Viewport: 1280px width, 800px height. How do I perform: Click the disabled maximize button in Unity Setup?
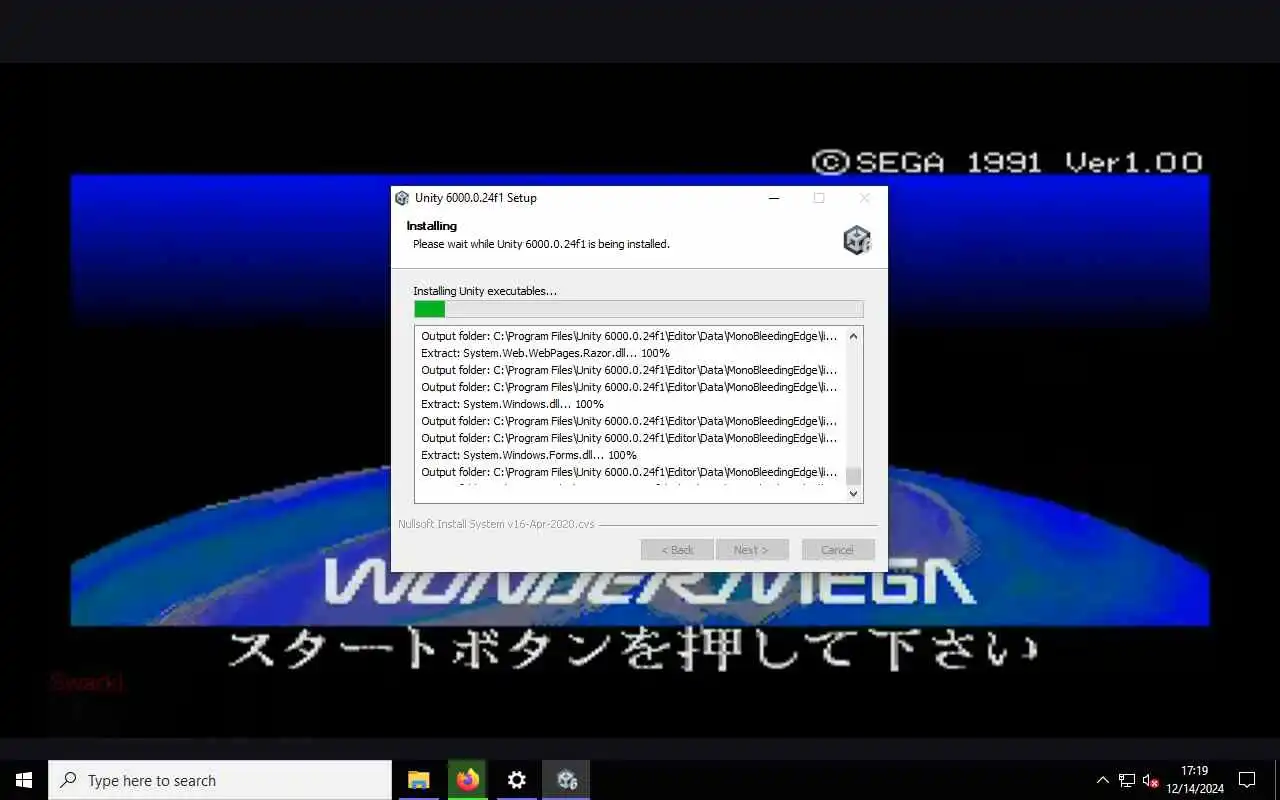click(819, 198)
